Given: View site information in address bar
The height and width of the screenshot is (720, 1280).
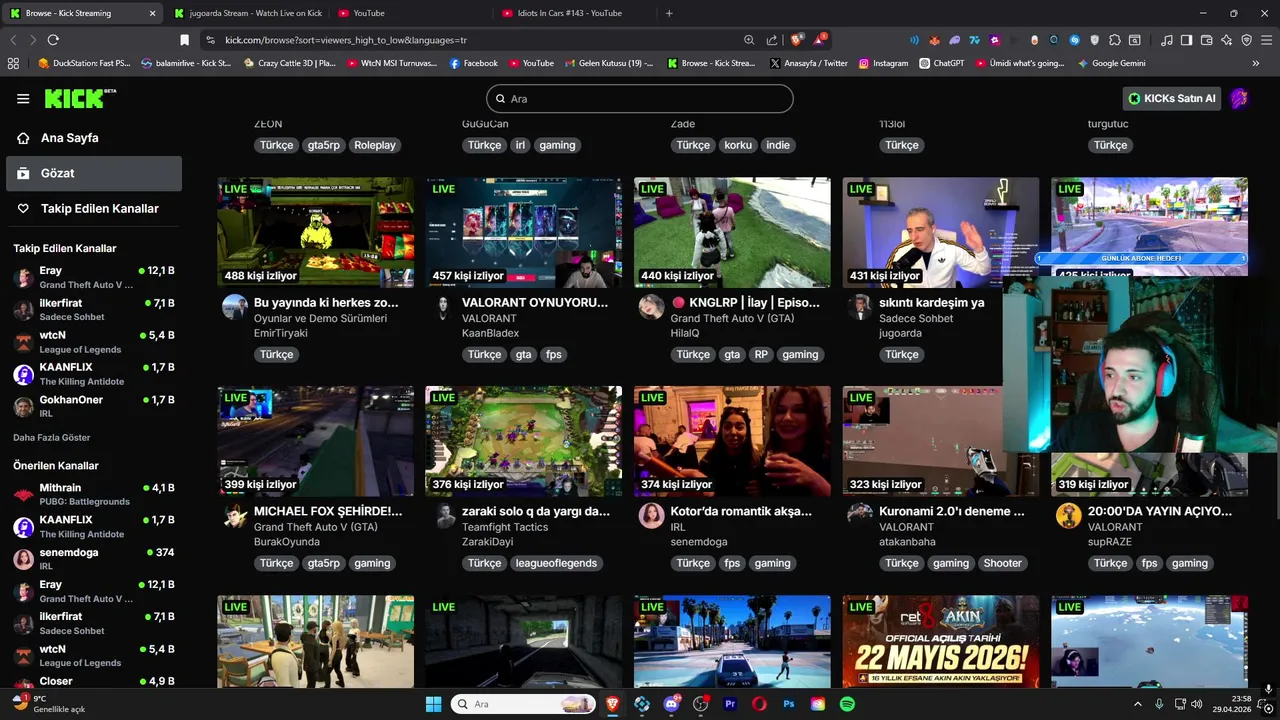Looking at the screenshot, I should (x=210, y=40).
